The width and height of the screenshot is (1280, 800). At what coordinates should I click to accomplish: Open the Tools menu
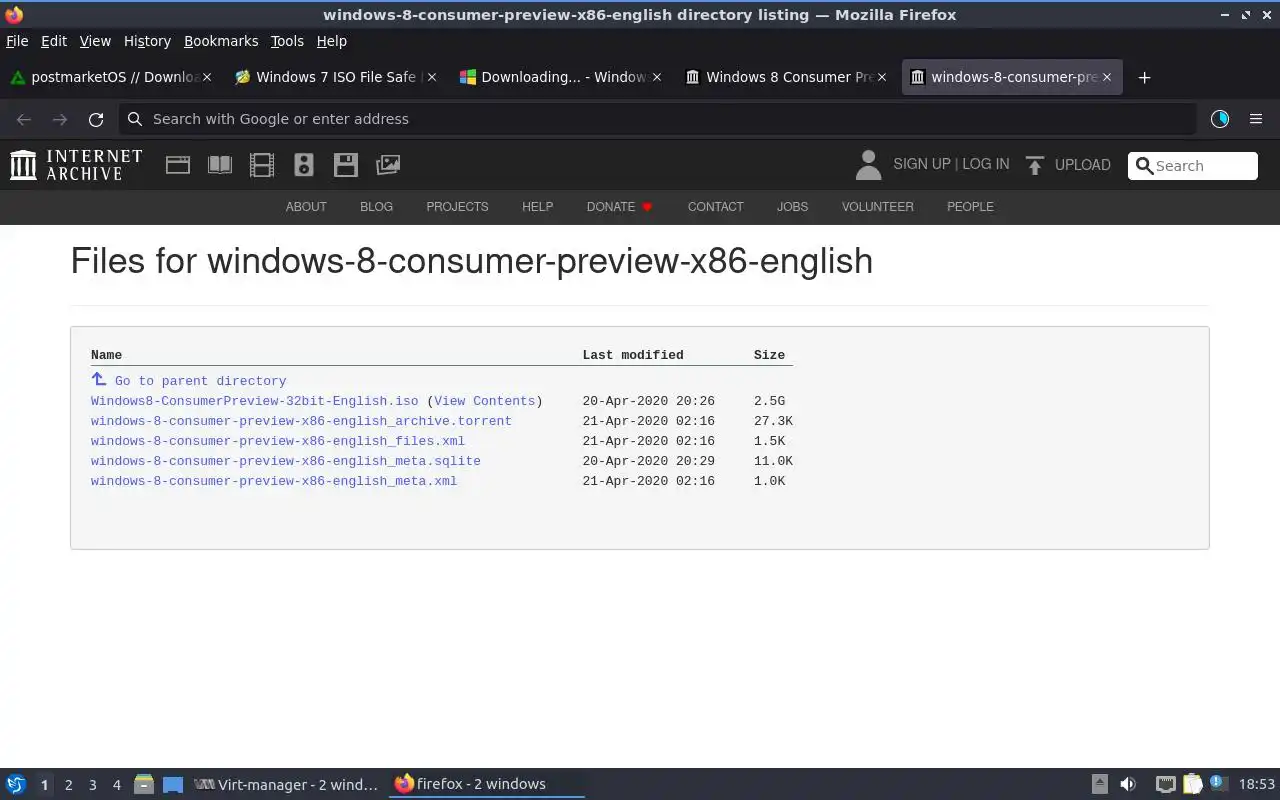coord(287,41)
